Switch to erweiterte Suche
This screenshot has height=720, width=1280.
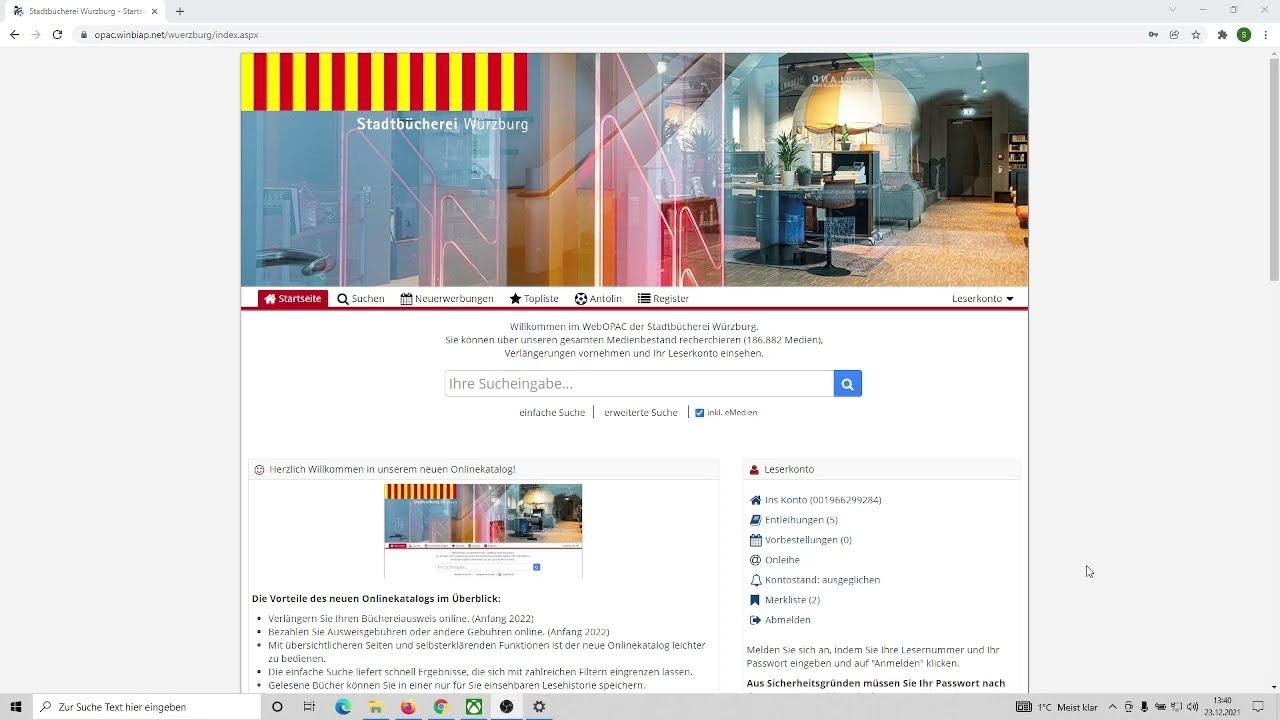(x=641, y=412)
